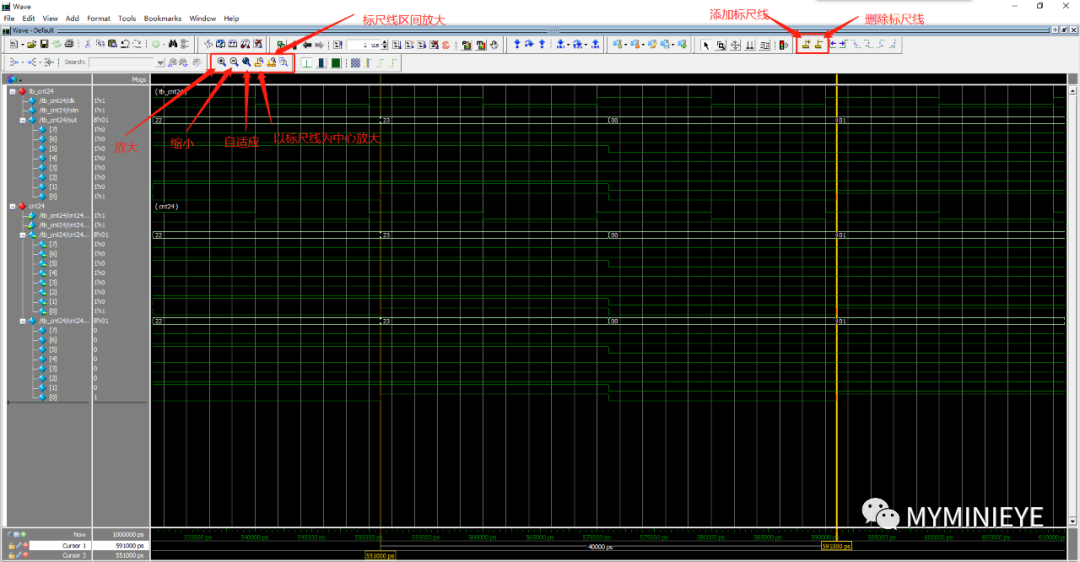The width and height of the screenshot is (1080, 562).
Task: Open the Edit menu
Action: tap(28, 19)
